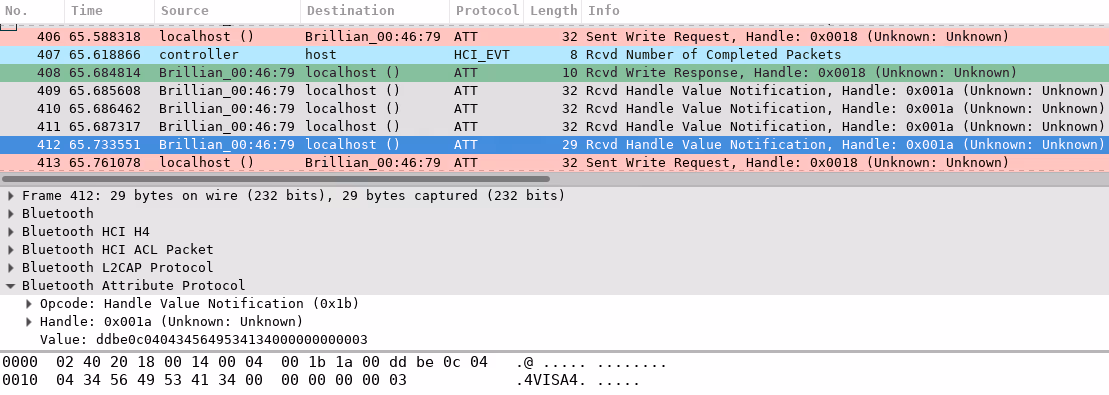The height and width of the screenshot is (395, 1109).
Task: Select packet 409 Handle Value Notification
Action: coord(554,91)
